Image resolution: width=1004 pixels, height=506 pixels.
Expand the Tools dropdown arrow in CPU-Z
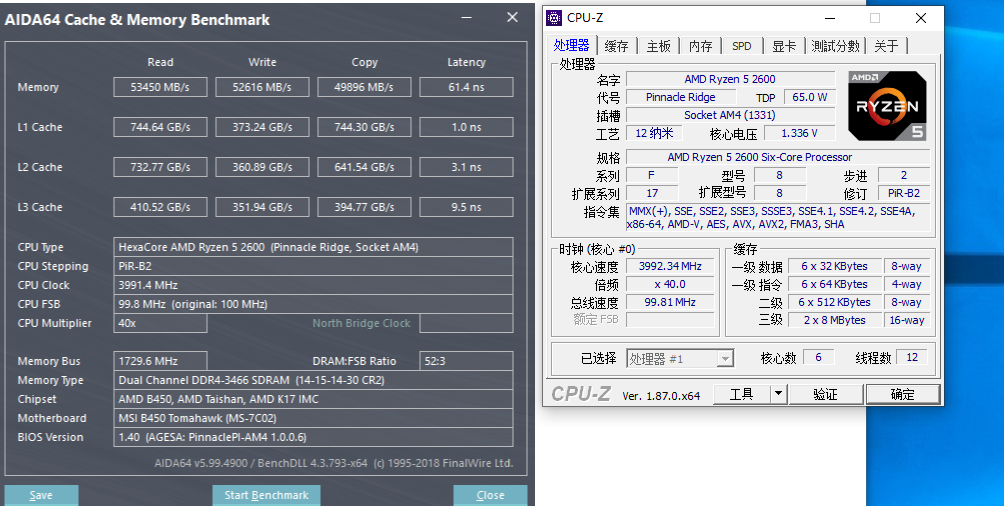pos(778,394)
